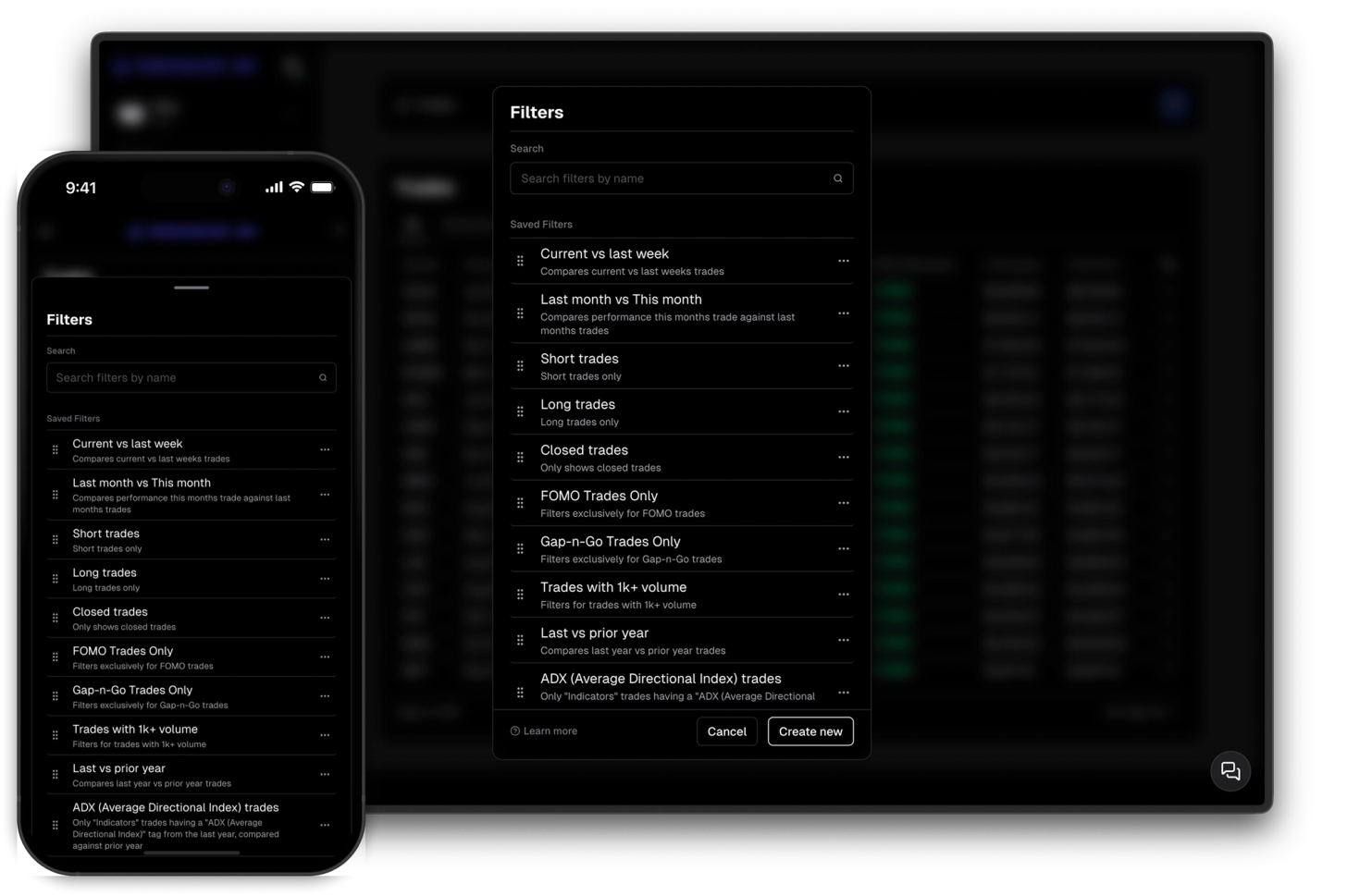
Task: Open options for ADX Average Directional Index trades
Action: [x=843, y=692]
